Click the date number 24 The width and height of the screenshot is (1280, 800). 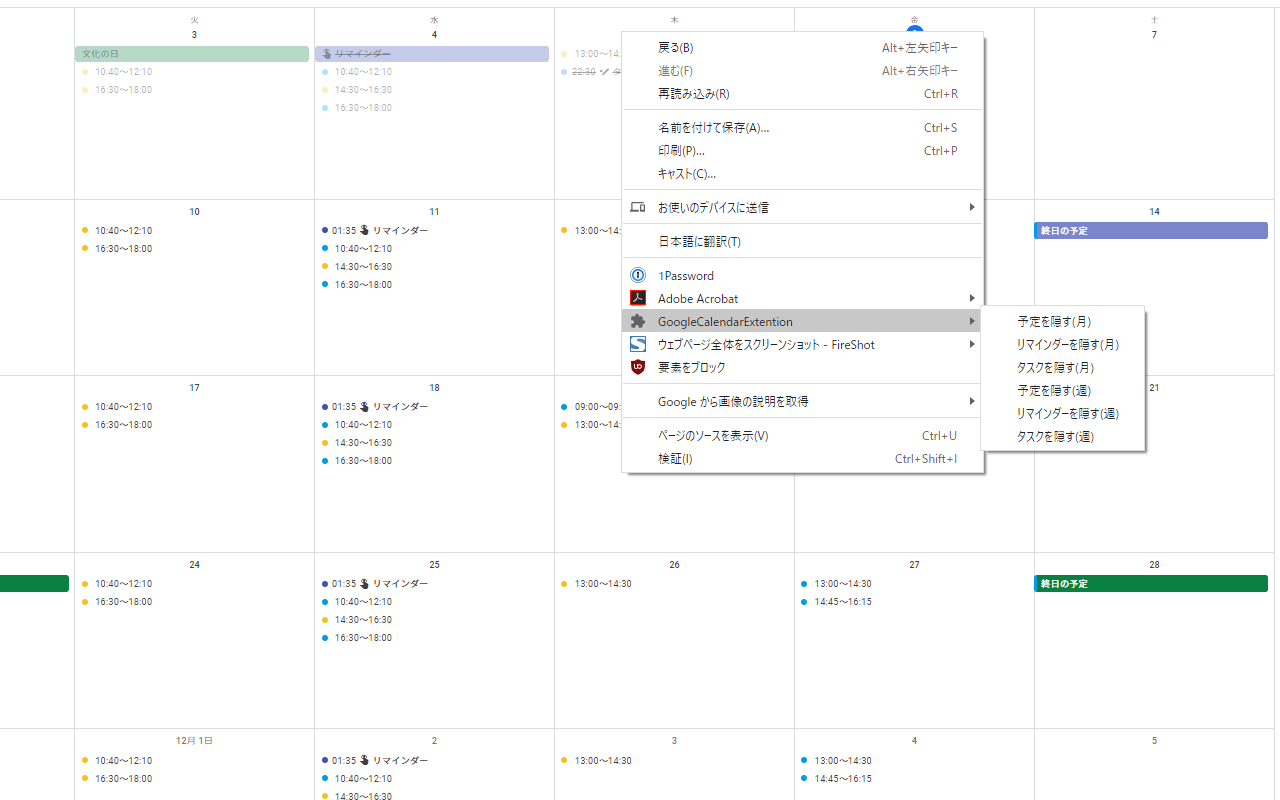(194, 565)
